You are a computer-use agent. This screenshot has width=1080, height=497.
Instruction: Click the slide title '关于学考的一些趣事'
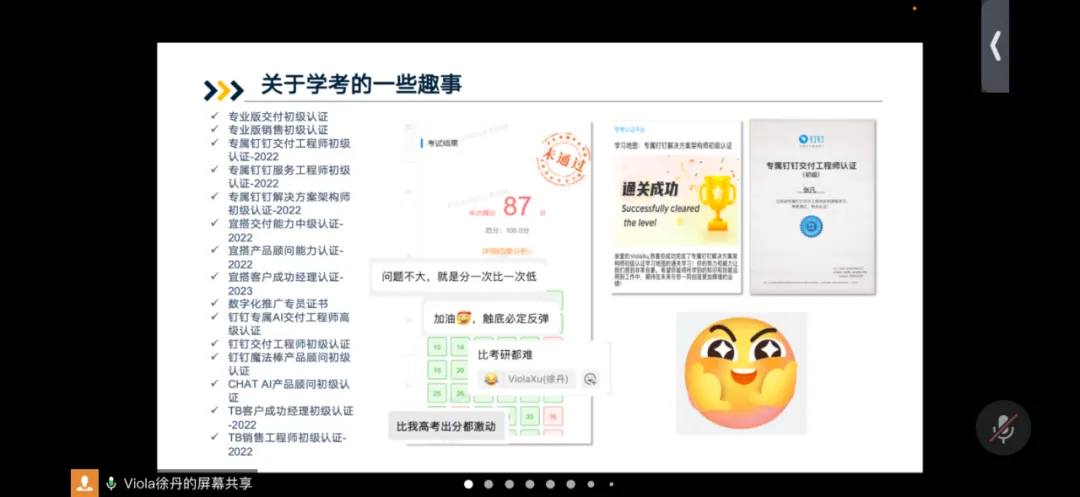361,85
